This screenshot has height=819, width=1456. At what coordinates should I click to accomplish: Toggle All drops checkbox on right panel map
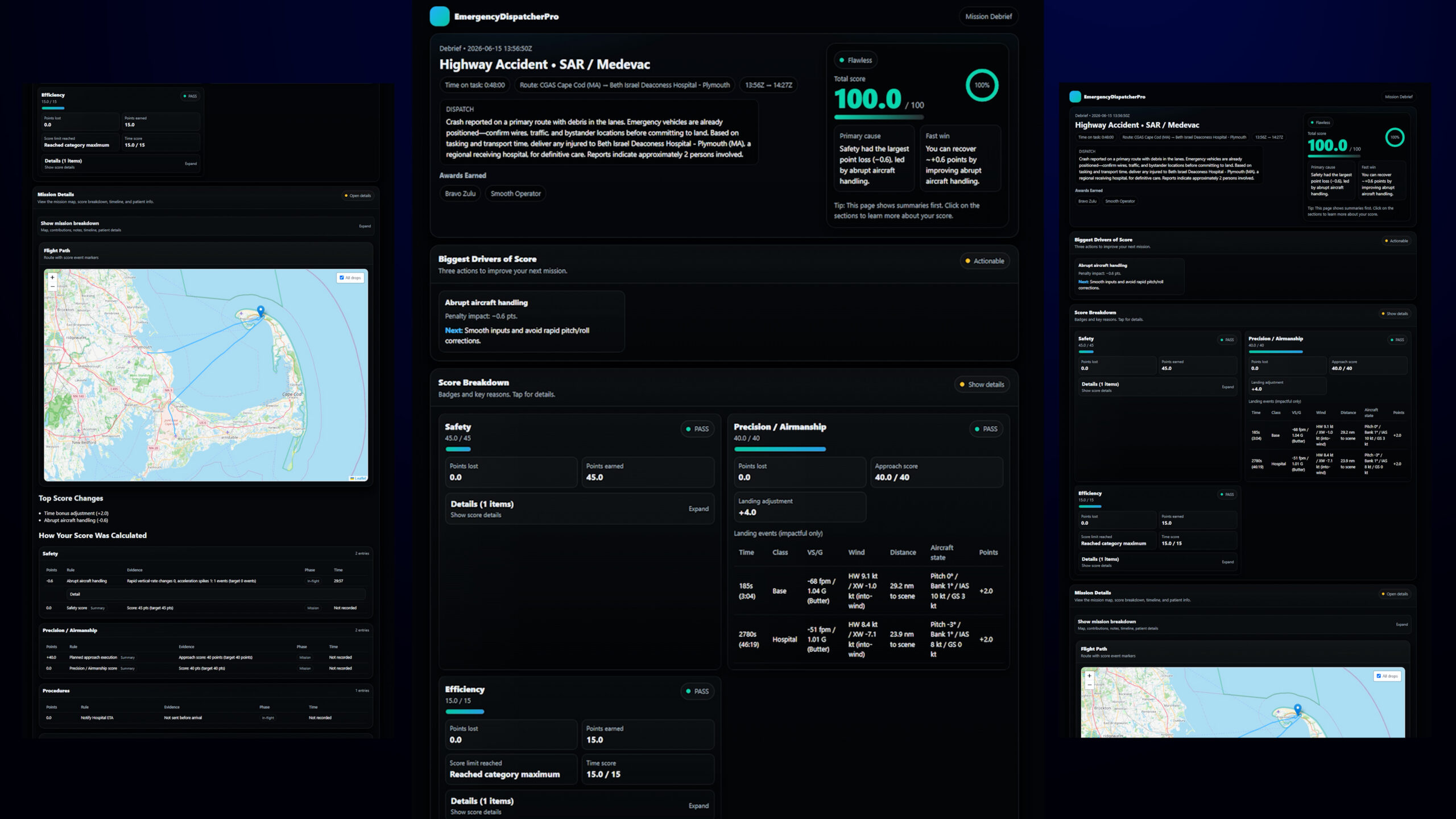click(1379, 676)
